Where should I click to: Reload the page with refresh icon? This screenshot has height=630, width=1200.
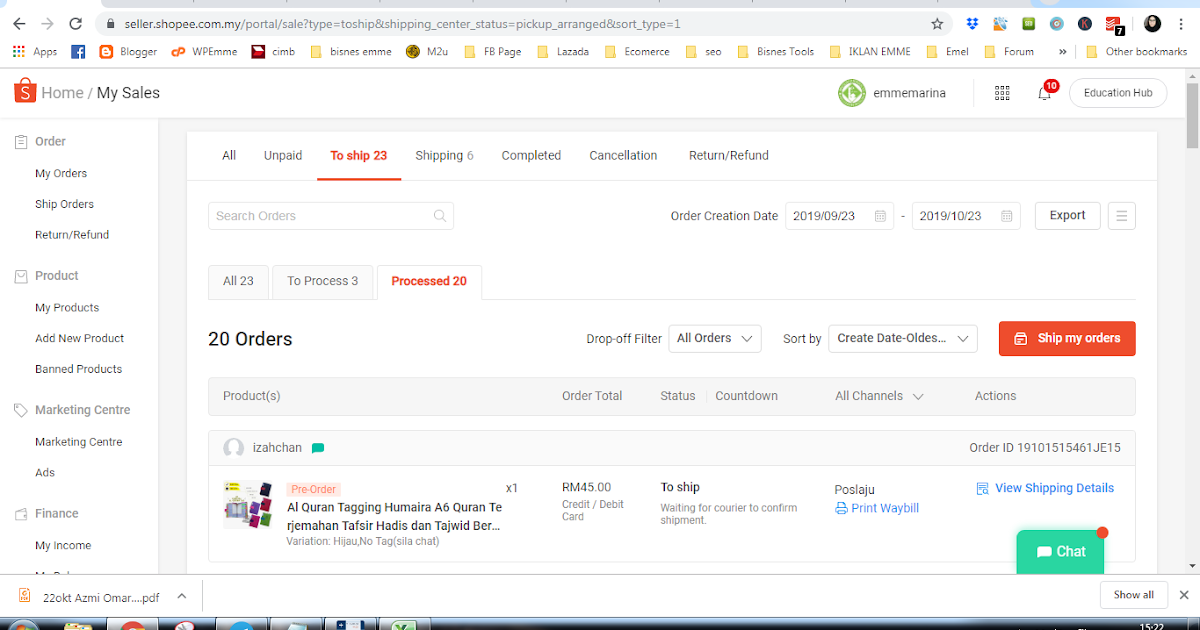(76, 23)
